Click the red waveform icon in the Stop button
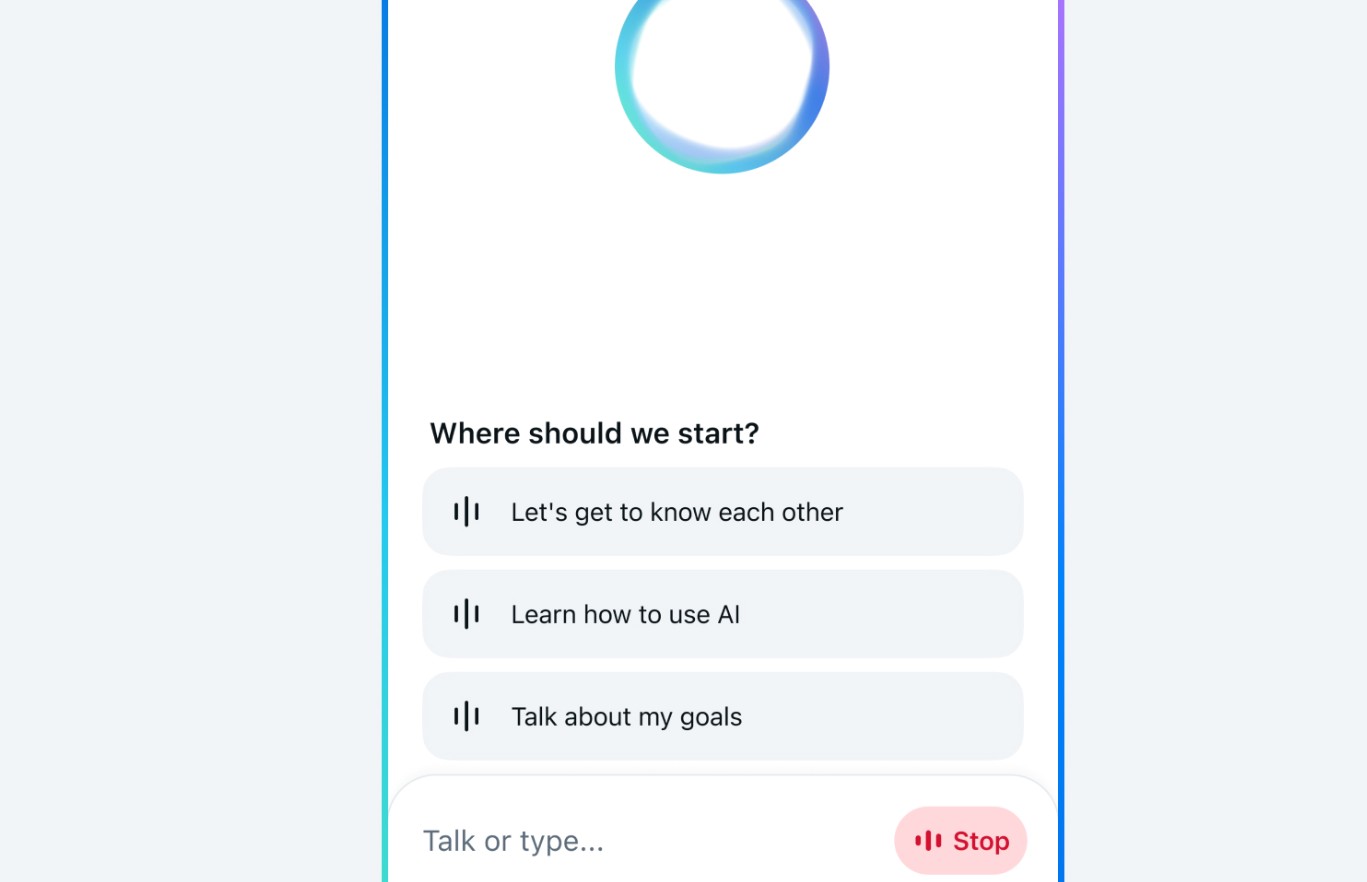The height and width of the screenshot is (882, 1367). pyautogui.click(x=928, y=841)
